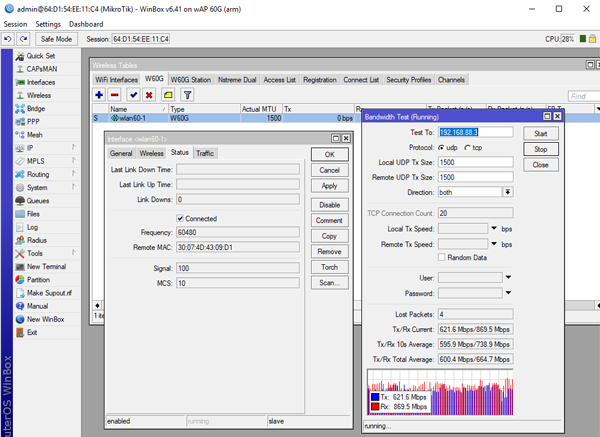Click the yellow comment icon

(168, 95)
